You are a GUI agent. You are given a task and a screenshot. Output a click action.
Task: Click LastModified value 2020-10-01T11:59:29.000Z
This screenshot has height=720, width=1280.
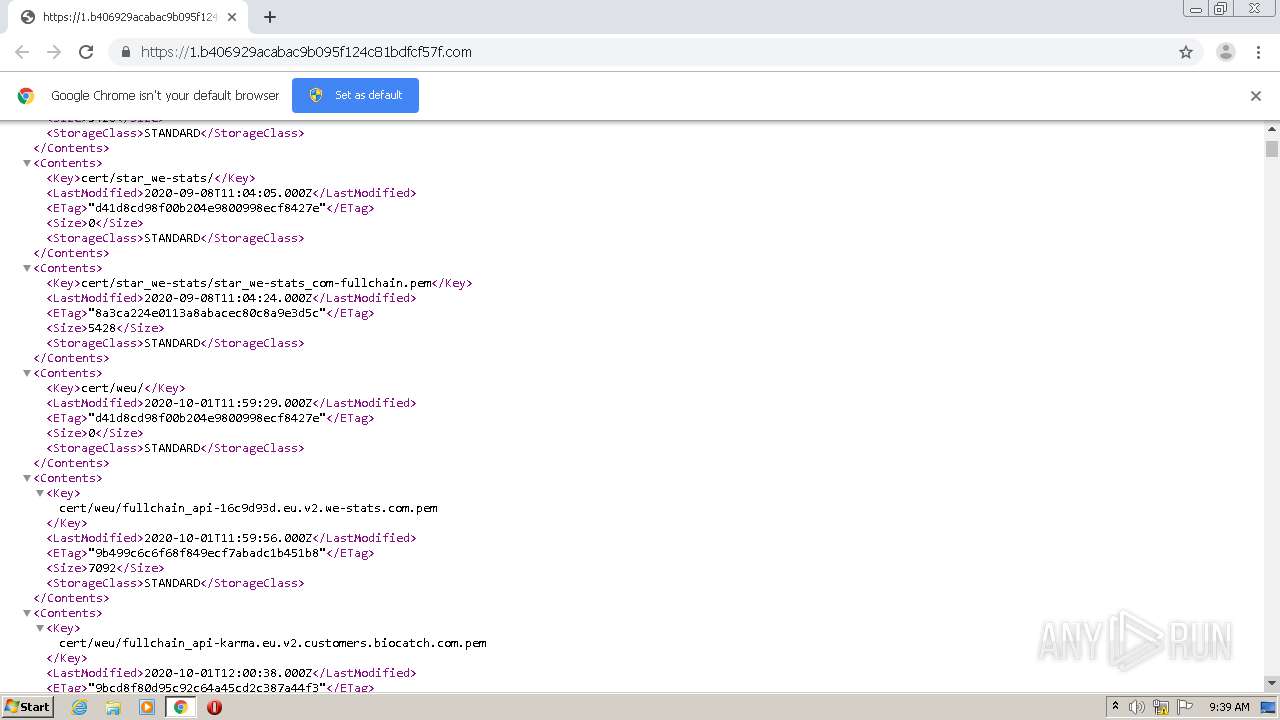pyautogui.click(x=229, y=403)
